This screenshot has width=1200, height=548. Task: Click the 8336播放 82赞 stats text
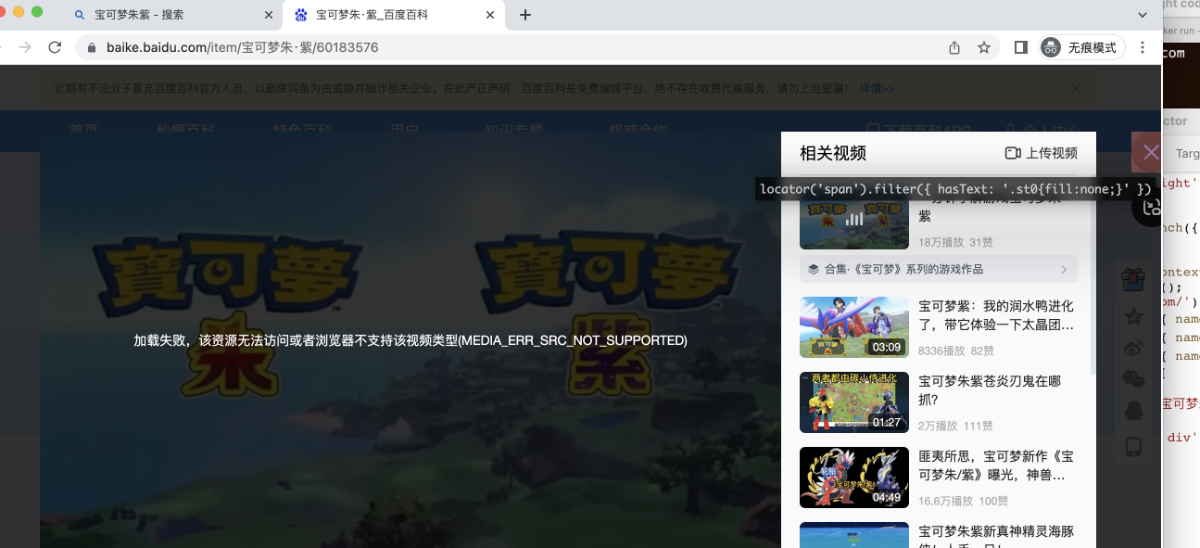956,351
